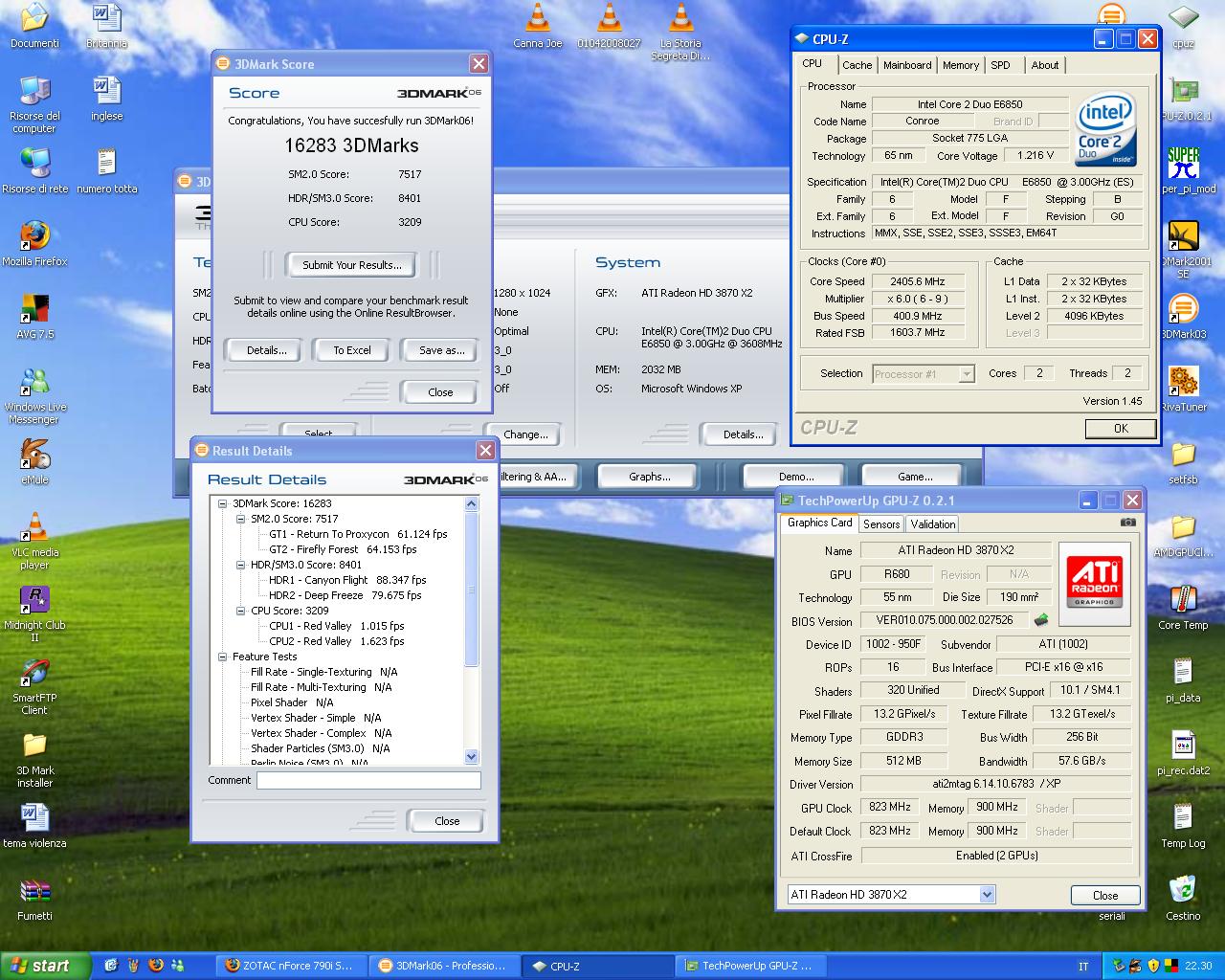
Task: Switch to CPU-Z Mainboard tab
Action: 907,65
